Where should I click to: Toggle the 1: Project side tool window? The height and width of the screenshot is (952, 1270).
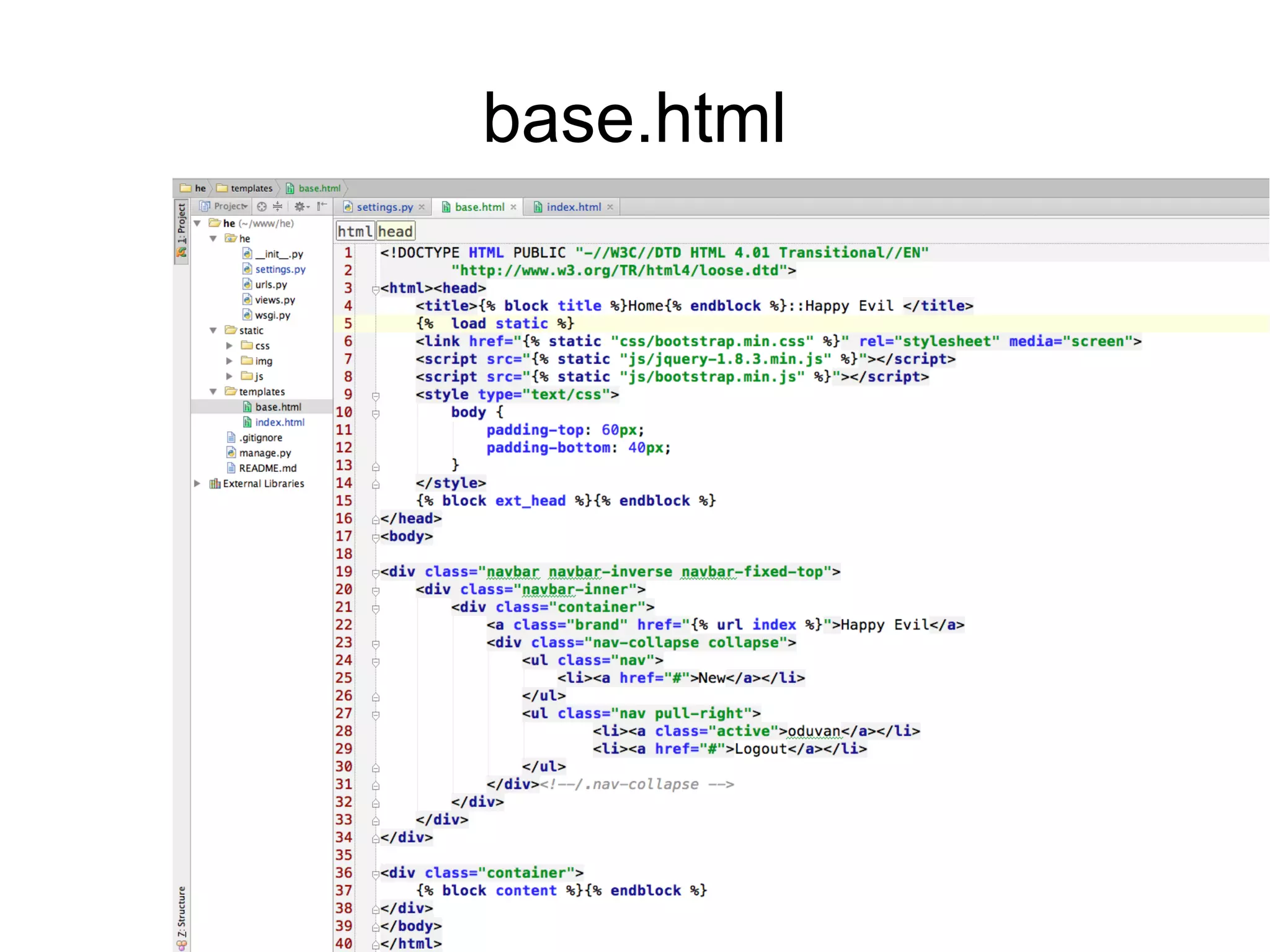[x=181, y=231]
